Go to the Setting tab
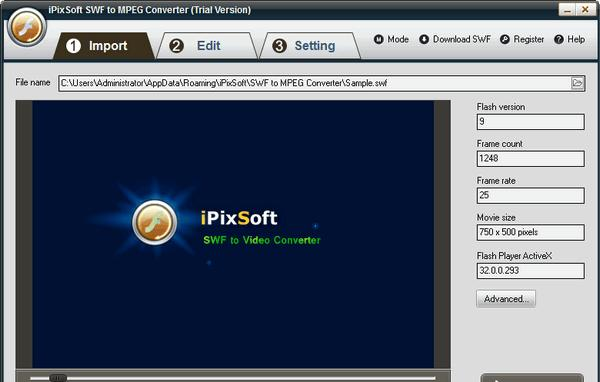Image resolution: width=600 pixels, height=382 pixels. pyautogui.click(x=310, y=46)
